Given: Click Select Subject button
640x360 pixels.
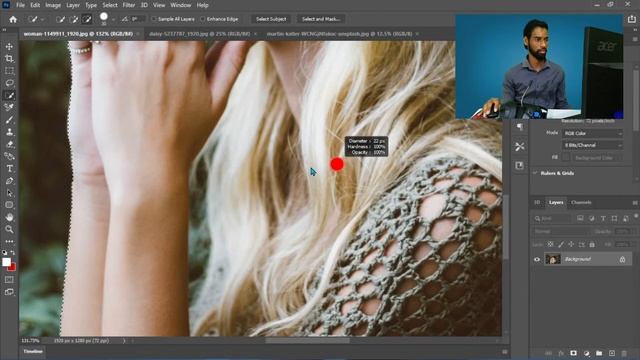Looking at the screenshot, I should (x=271, y=19).
